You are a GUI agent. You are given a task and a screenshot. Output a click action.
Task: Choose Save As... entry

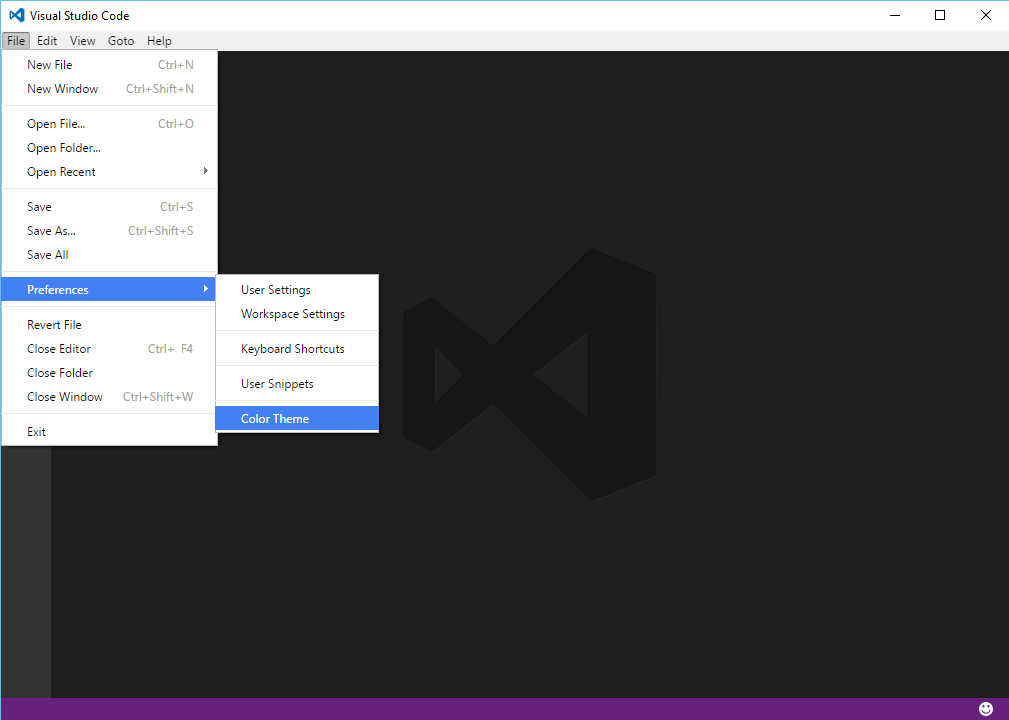click(109, 230)
